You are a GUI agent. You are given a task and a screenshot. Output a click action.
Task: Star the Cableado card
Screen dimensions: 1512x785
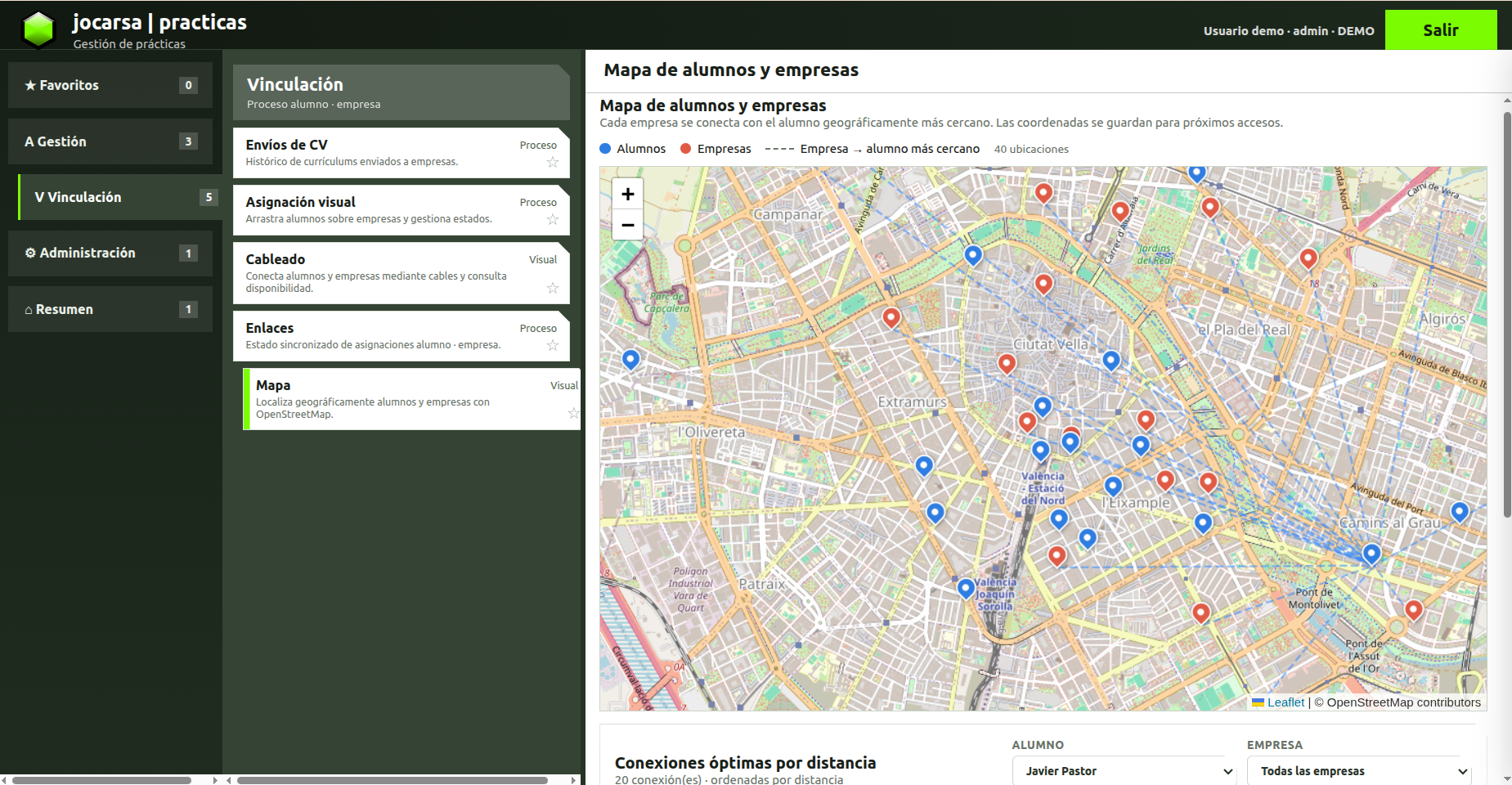click(553, 288)
